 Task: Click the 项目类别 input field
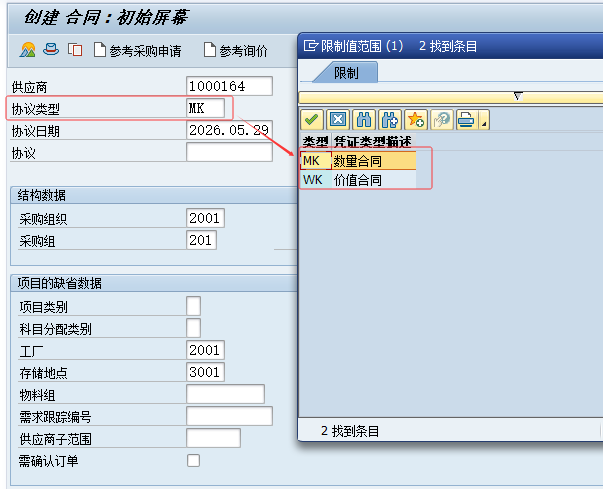point(193,306)
